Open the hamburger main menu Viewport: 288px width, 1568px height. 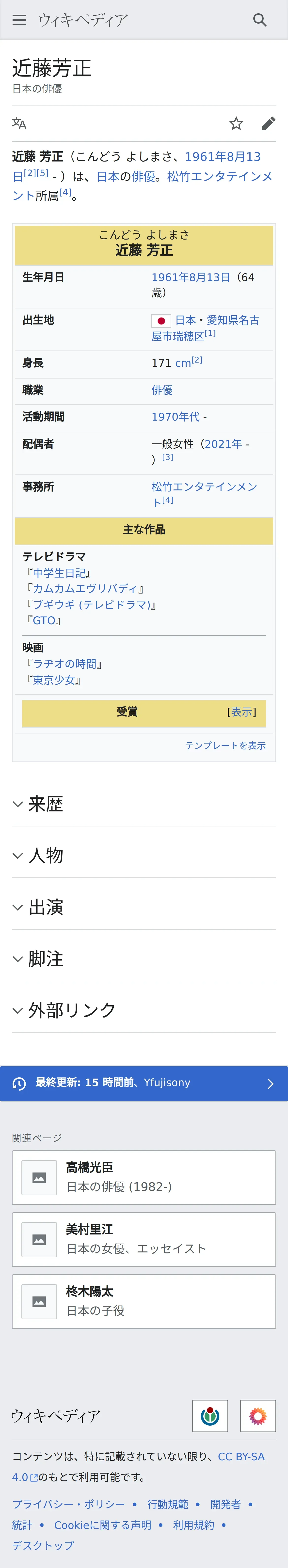(x=19, y=20)
